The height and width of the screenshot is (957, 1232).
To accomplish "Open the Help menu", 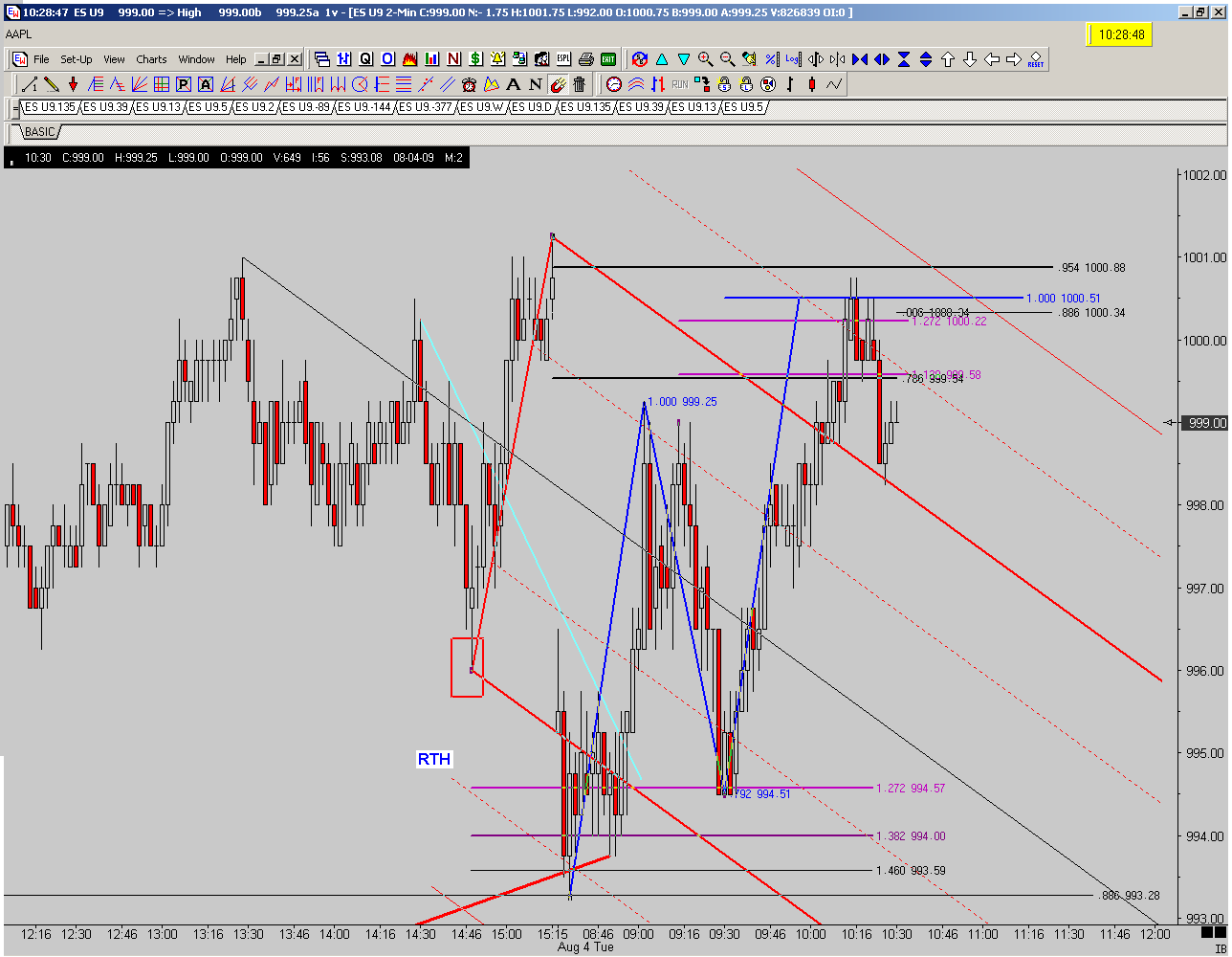I will tap(236, 59).
